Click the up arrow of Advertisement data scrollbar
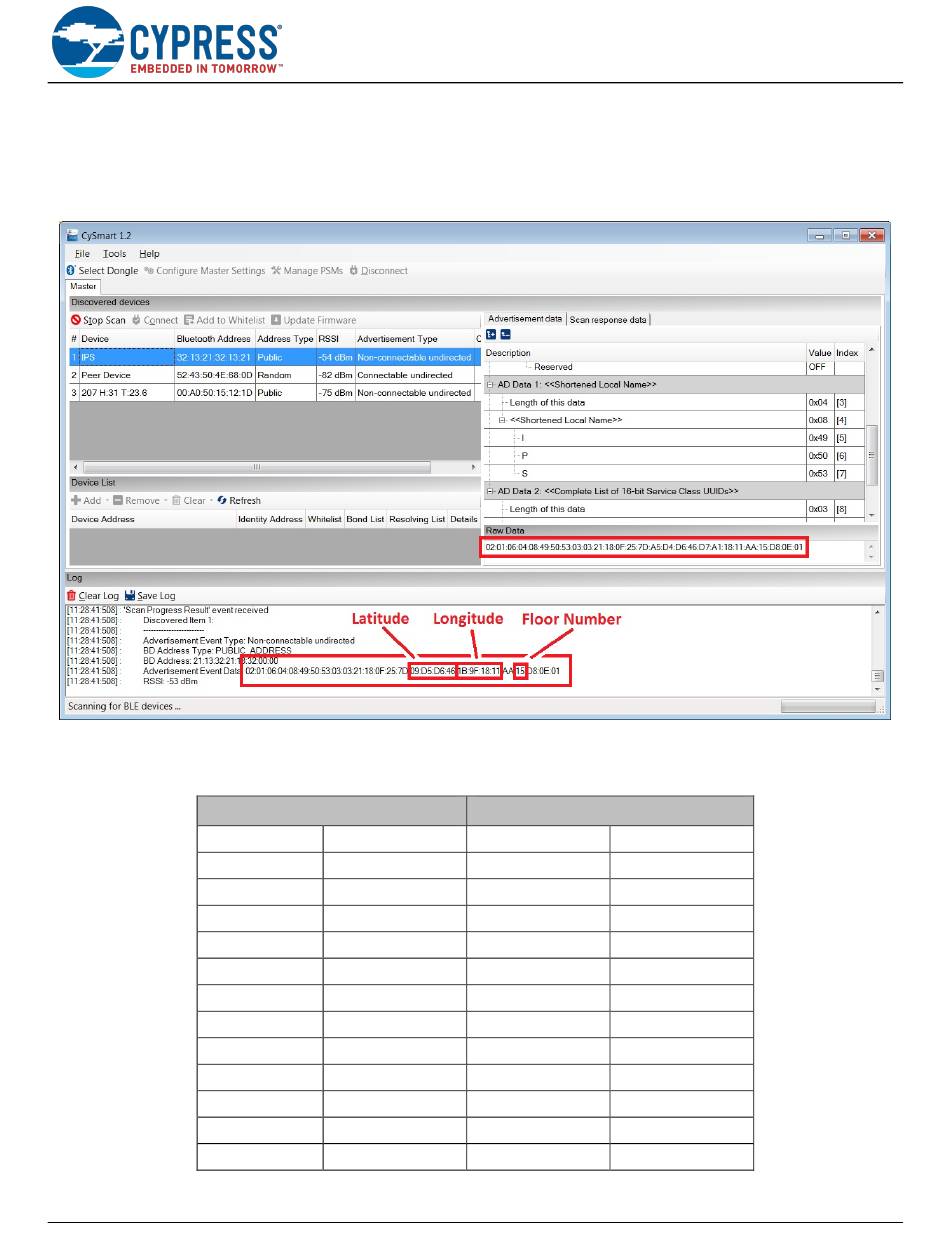The width and height of the screenshot is (950, 1254). (x=871, y=350)
